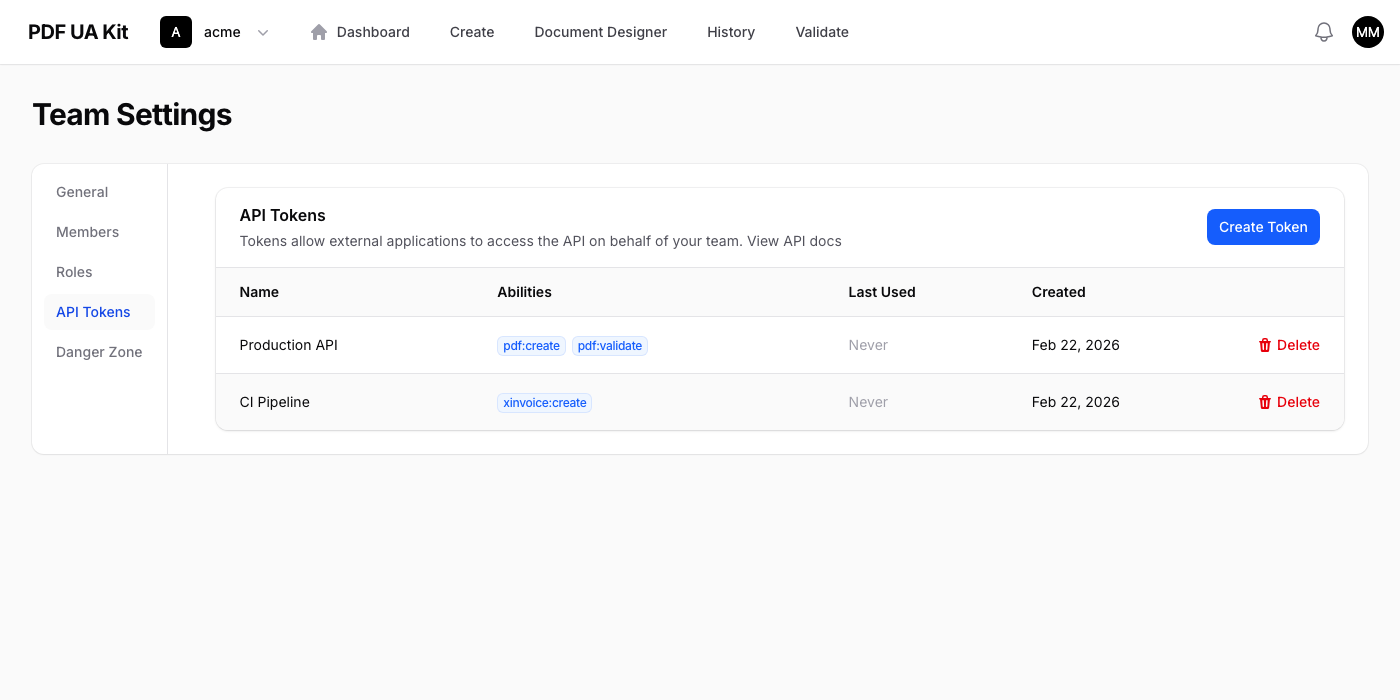Click the home icon next to Dashboard

318,31
